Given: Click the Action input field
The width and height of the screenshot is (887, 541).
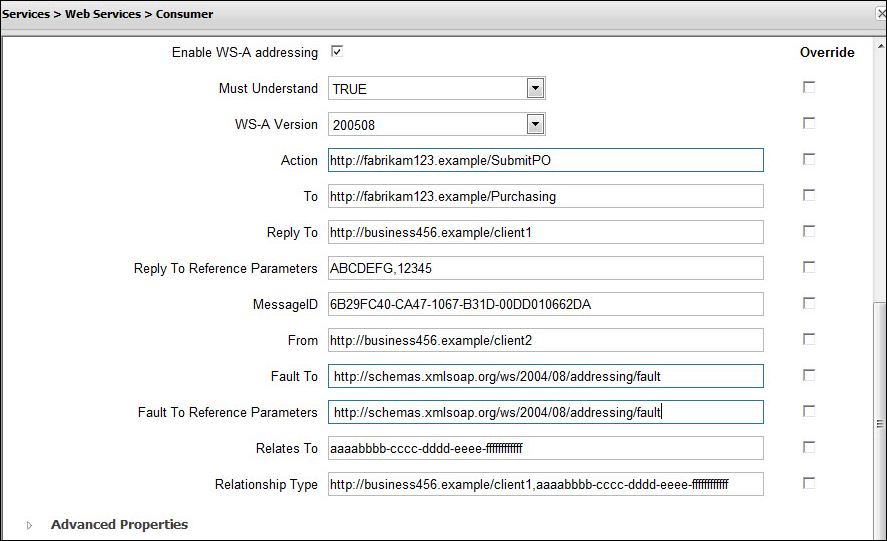Looking at the screenshot, I should point(545,160).
